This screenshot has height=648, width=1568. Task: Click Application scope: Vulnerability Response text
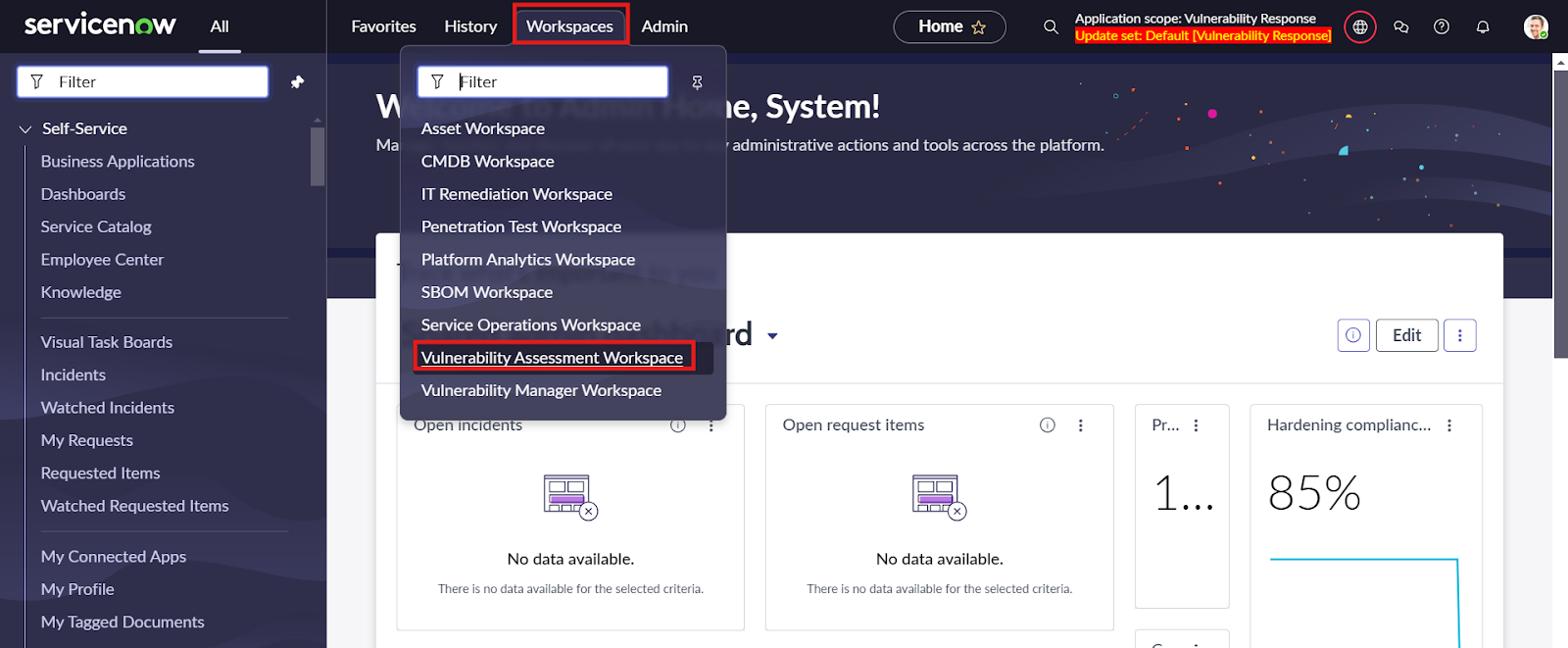click(x=1196, y=19)
